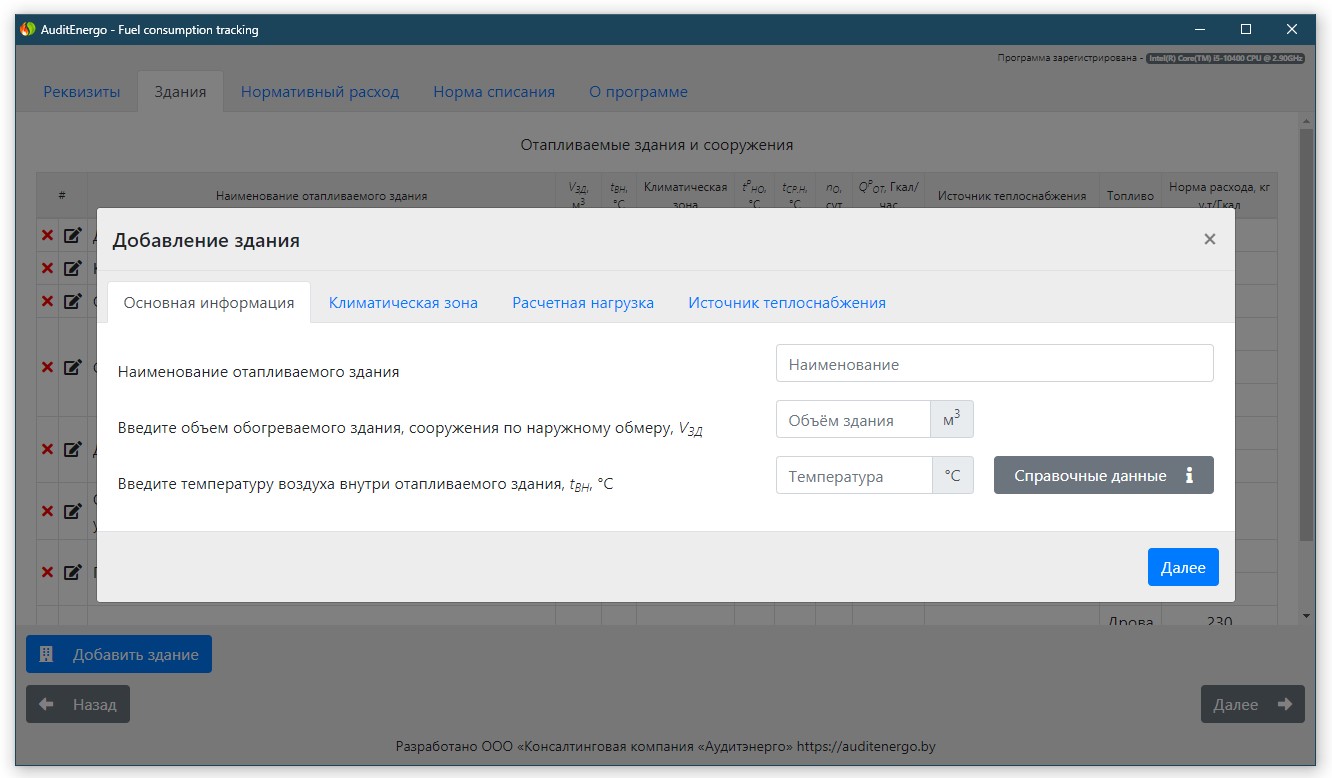The height and width of the screenshot is (778, 1332).
Task: Show the О программе tab
Action: 638,92
